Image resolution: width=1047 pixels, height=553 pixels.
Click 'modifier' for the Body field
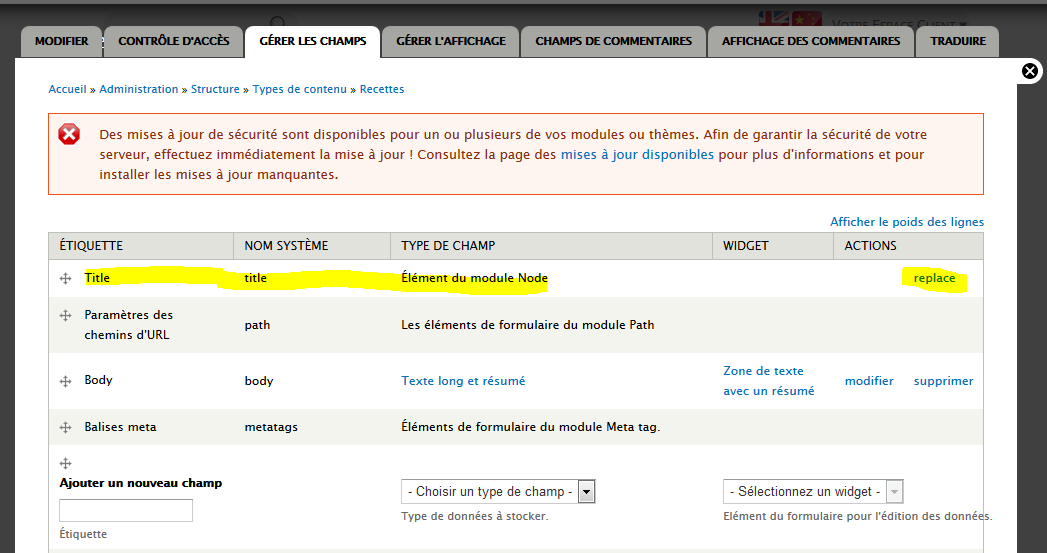click(869, 381)
